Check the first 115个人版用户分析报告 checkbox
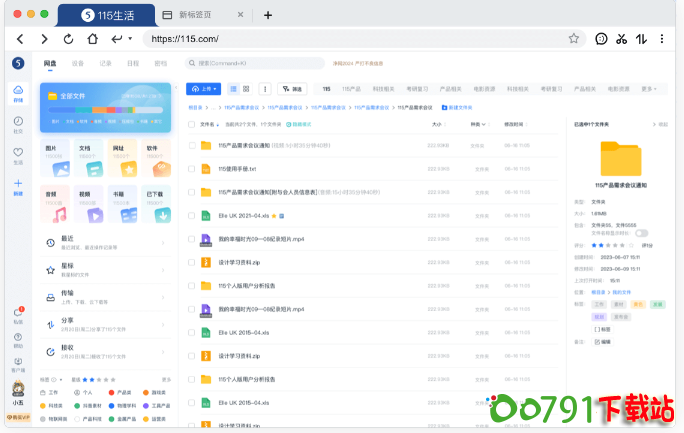Image resolution: width=684 pixels, height=433 pixels. click(192, 286)
